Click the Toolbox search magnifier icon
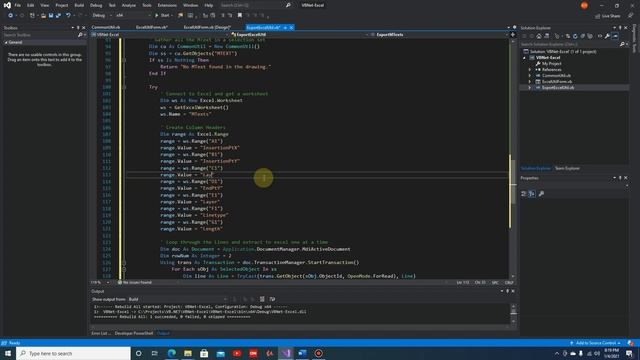640x360 pixels. point(80,35)
